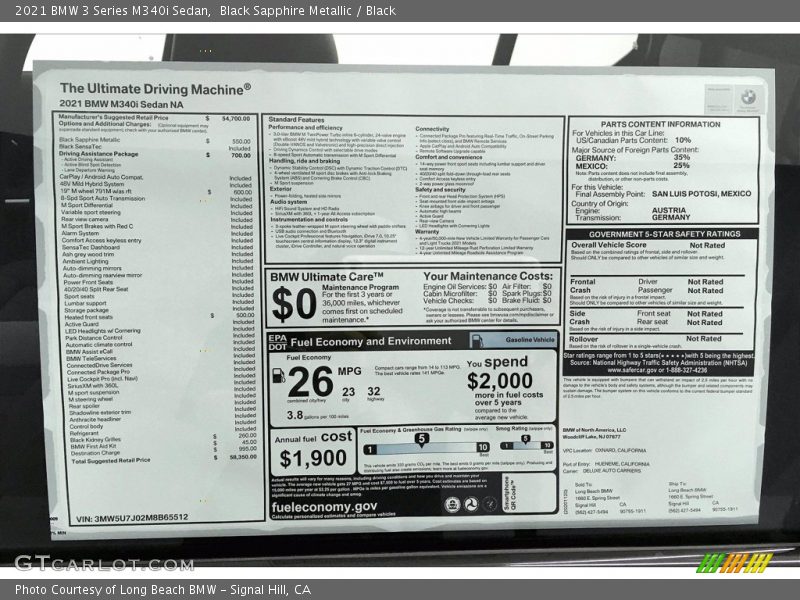This screenshot has height=600, width=800.
Task: Click 'Overall Vehicle Score' row
Action: click(x=648, y=245)
